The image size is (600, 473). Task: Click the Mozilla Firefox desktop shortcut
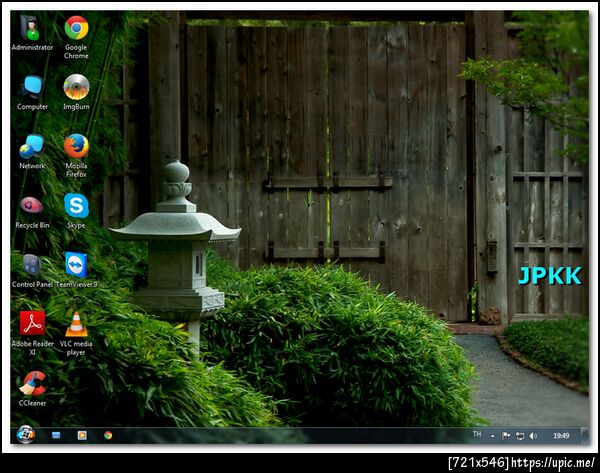click(x=76, y=155)
